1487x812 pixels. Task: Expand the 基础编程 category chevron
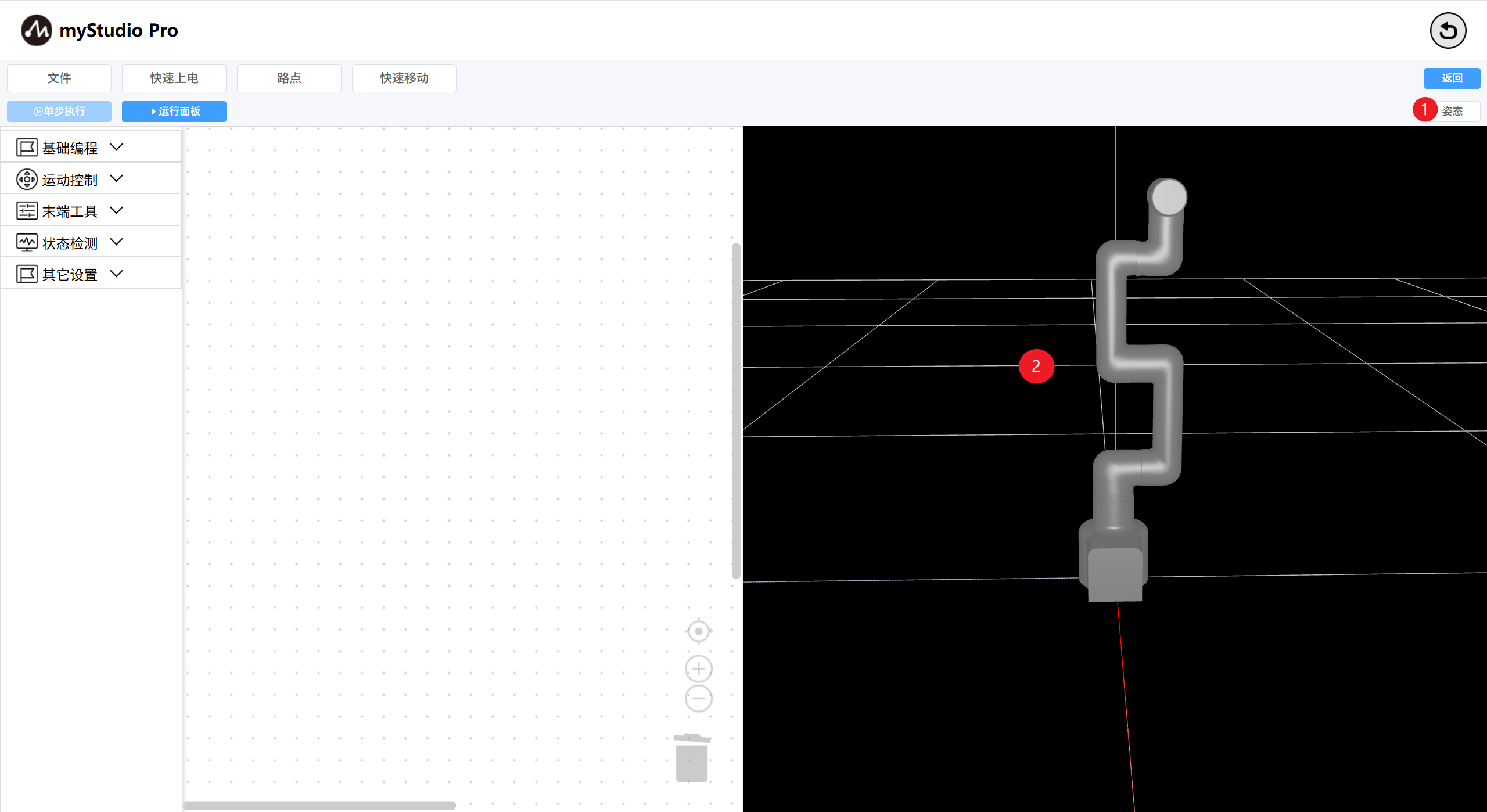pyautogui.click(x=117, y=148)
